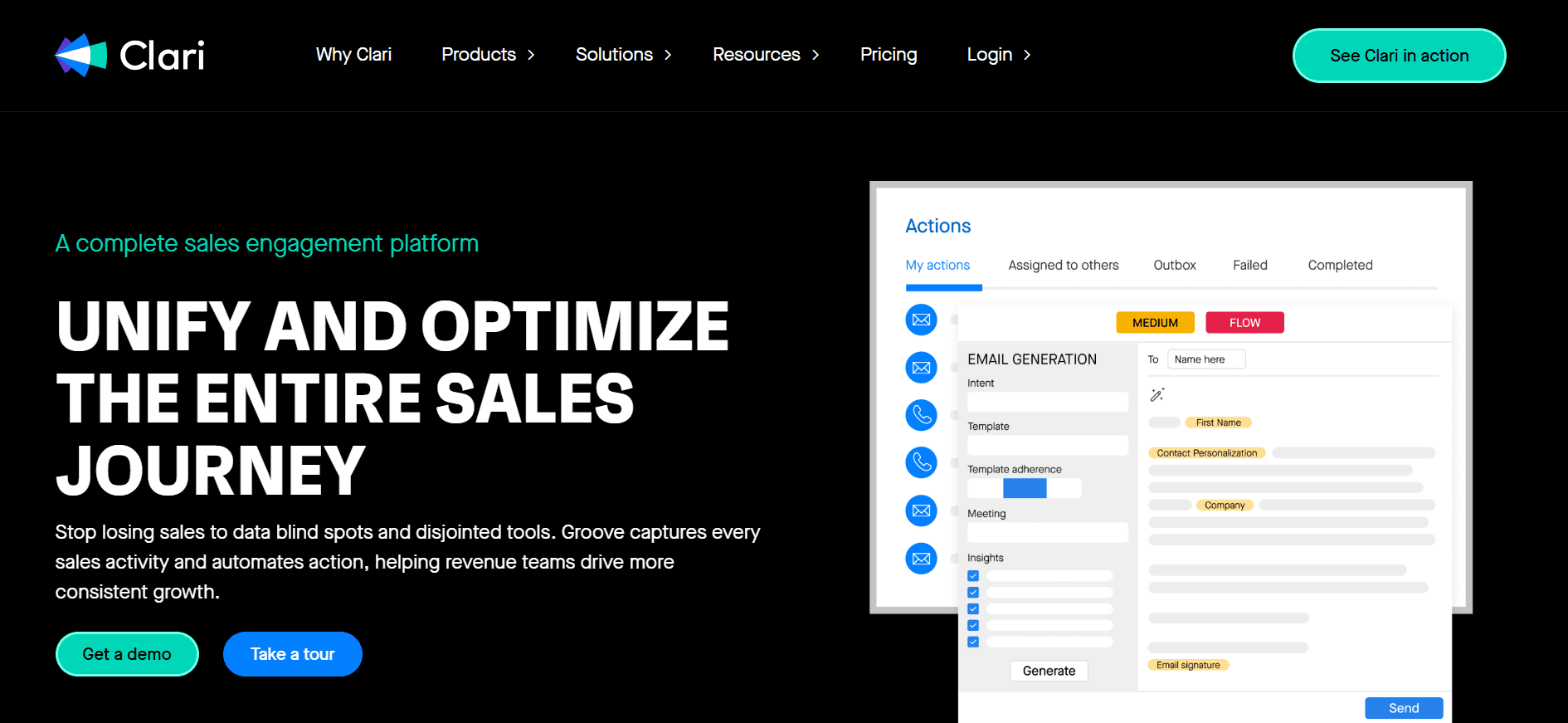Click the Get a demo button

[x=127, y=654]
